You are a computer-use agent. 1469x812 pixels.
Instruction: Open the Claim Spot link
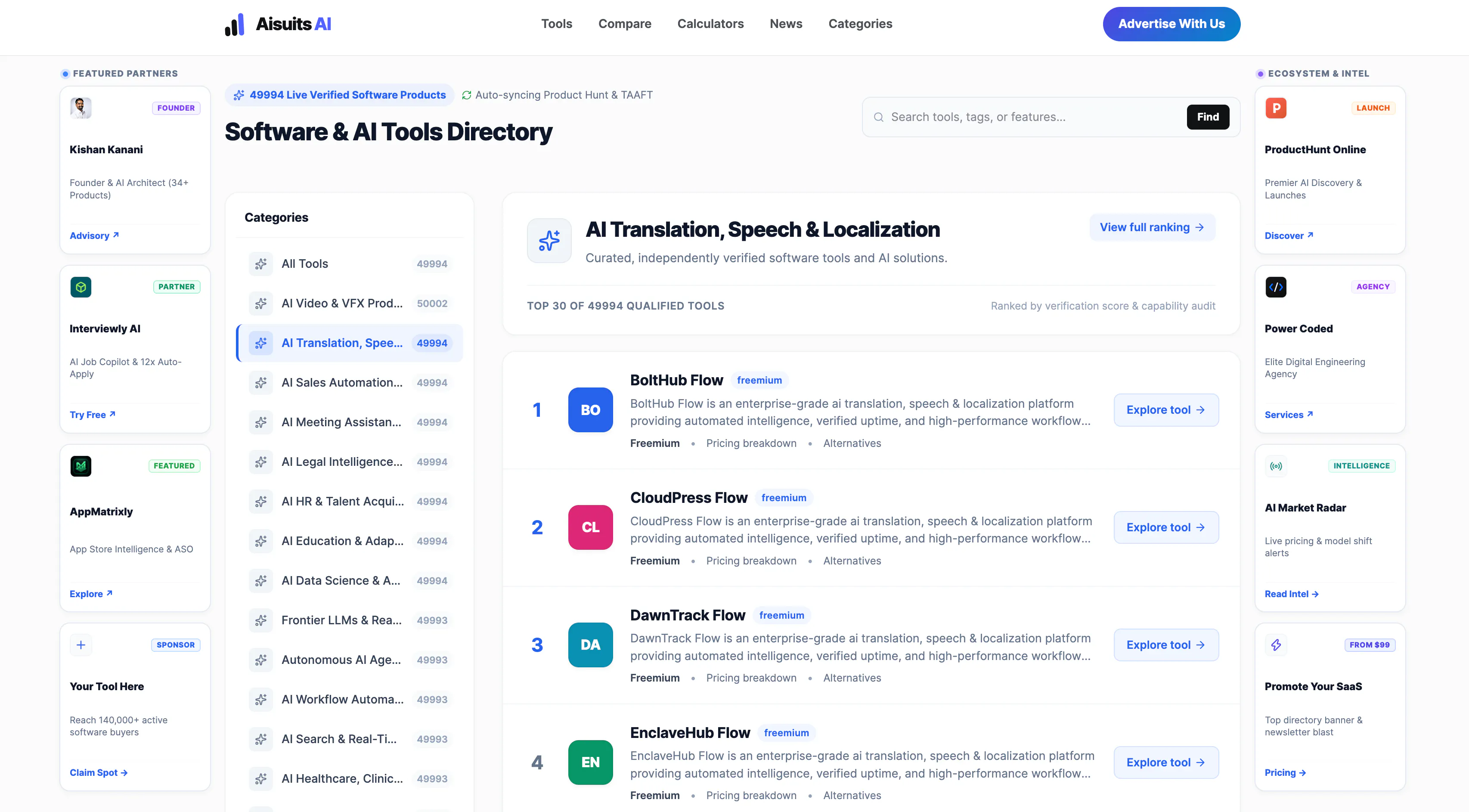(99, 773)
